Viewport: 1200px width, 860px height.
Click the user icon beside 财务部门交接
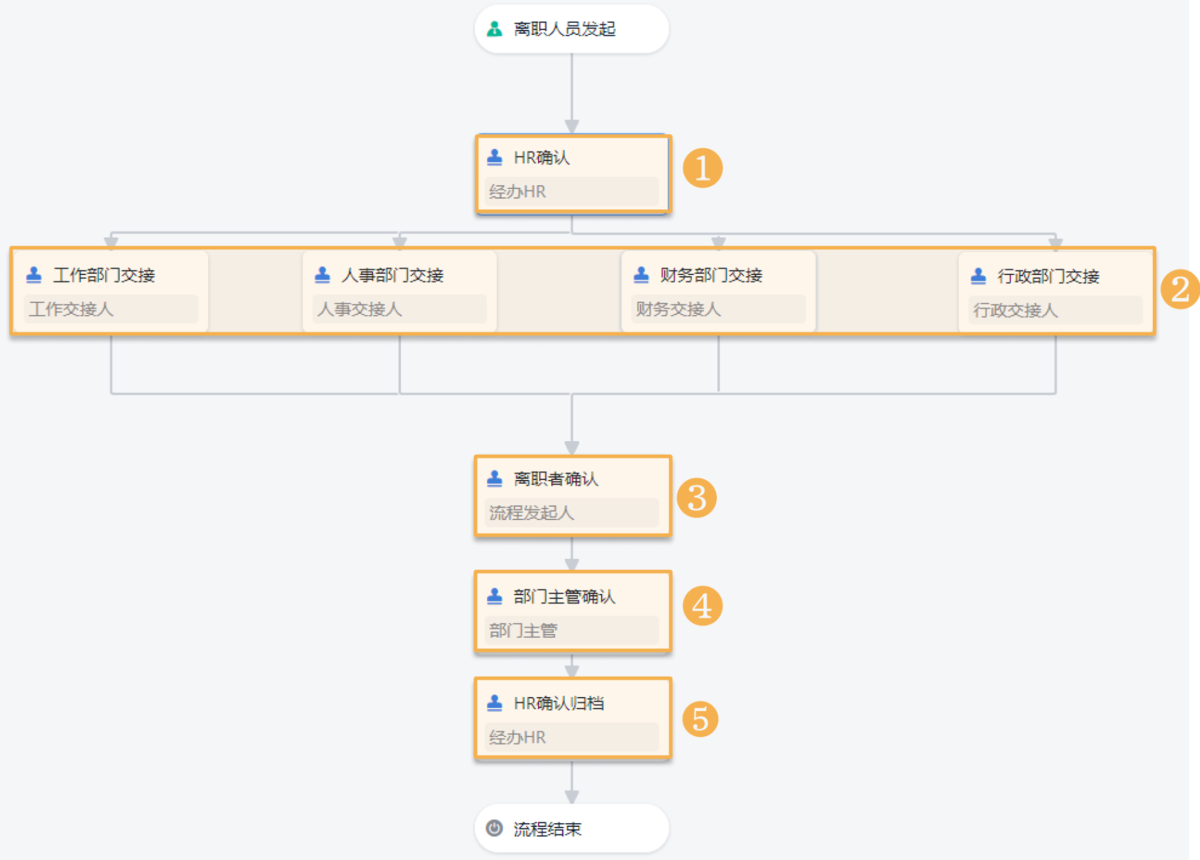[641, 275]
